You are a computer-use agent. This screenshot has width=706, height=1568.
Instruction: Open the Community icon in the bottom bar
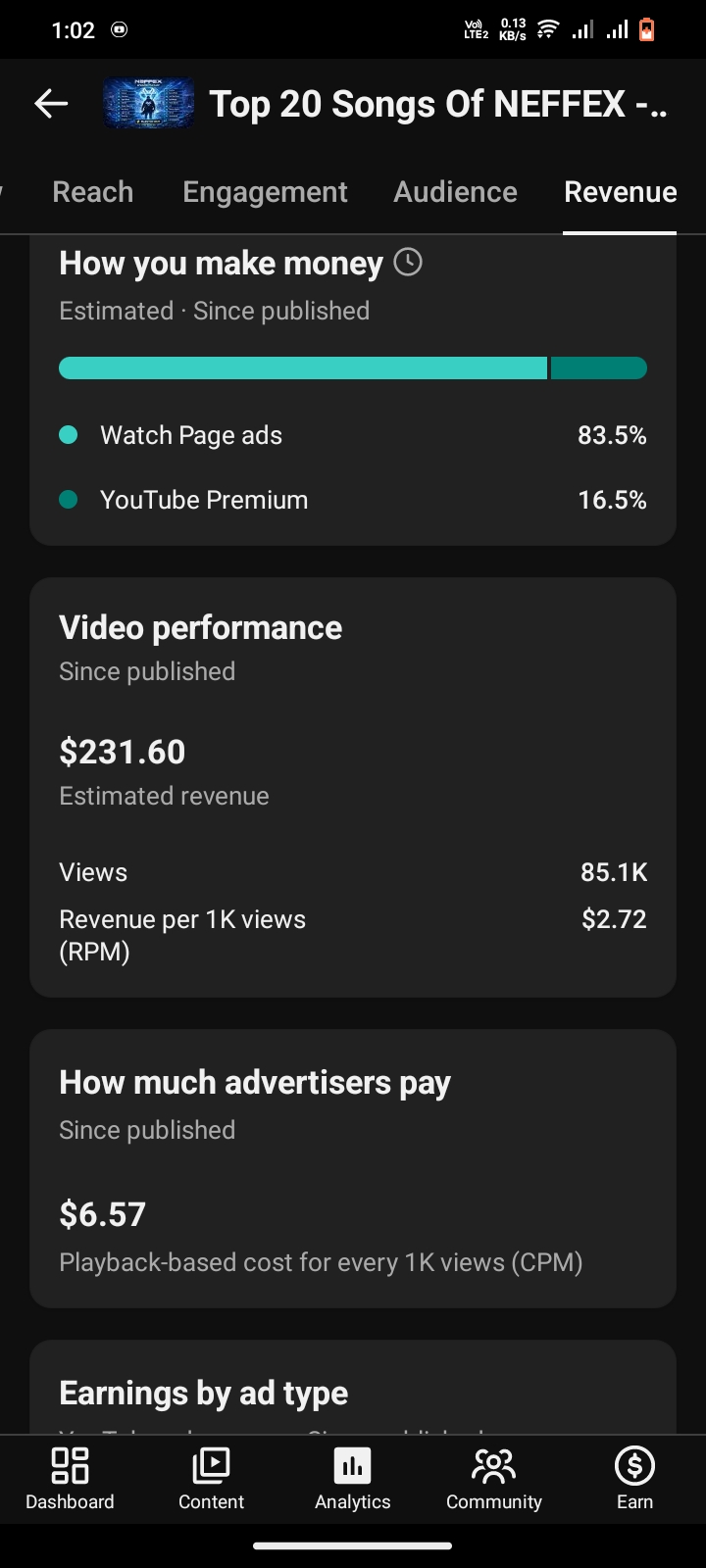(x=493, y=1466)
